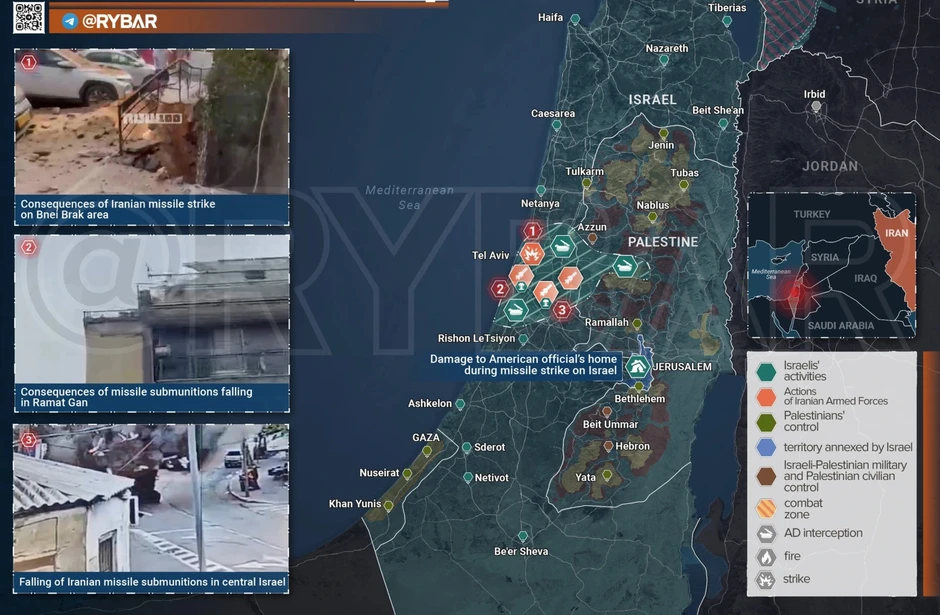Click the strike icon in the legend
This screenshot has width=940, height=615.
click(x=766, y=580)
